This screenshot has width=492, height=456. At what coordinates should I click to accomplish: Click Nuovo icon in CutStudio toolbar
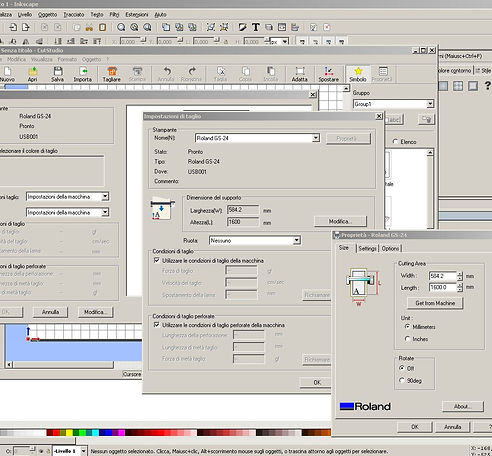[7, 71]
